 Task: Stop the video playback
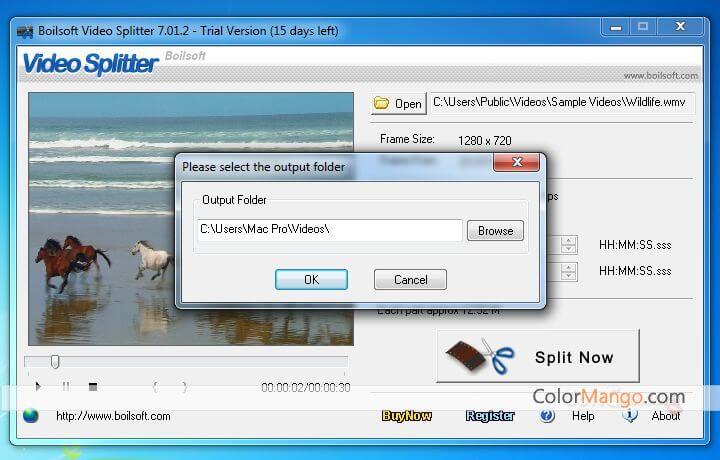93,386
